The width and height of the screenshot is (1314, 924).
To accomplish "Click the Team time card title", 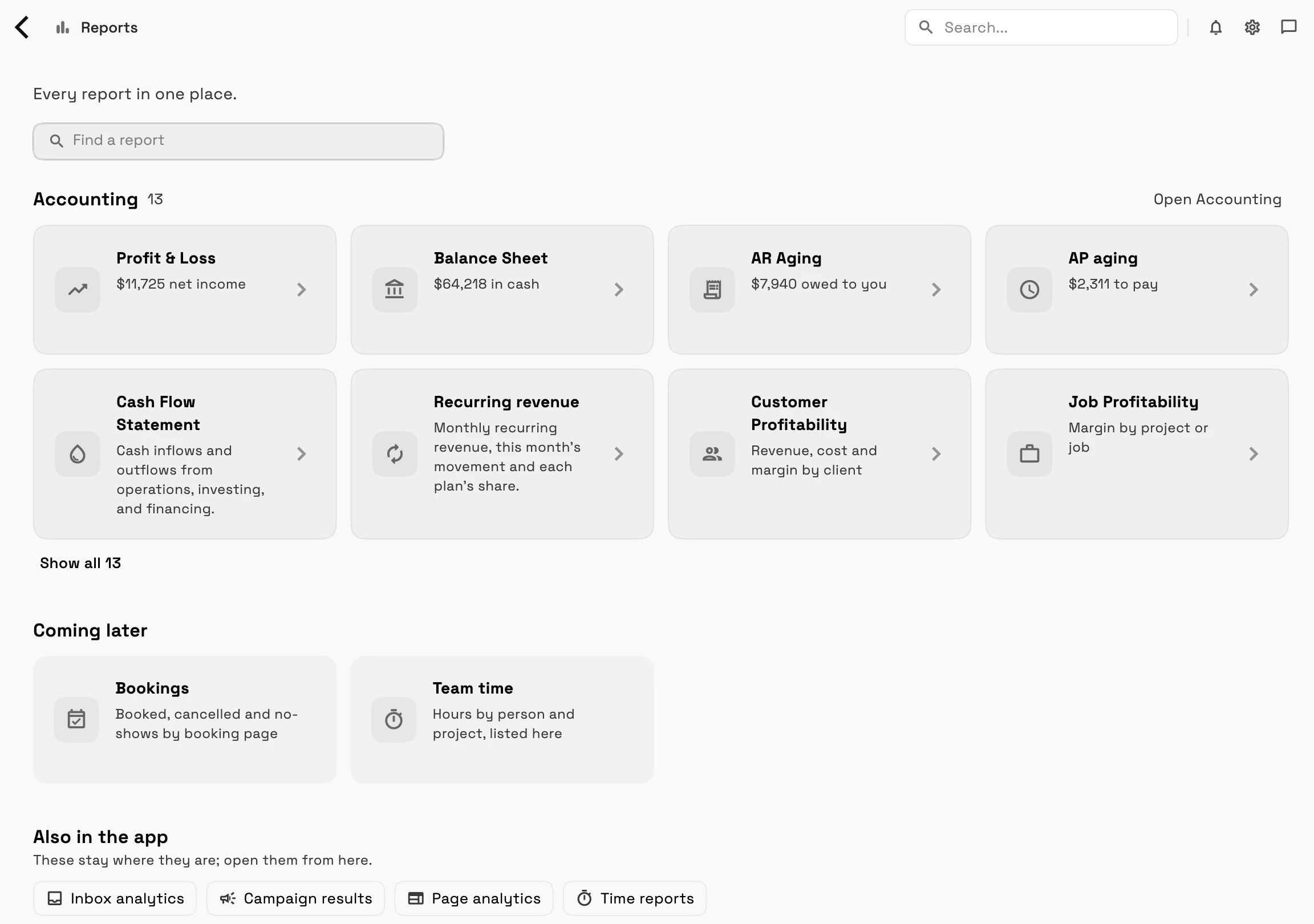I will pos(473,688).
